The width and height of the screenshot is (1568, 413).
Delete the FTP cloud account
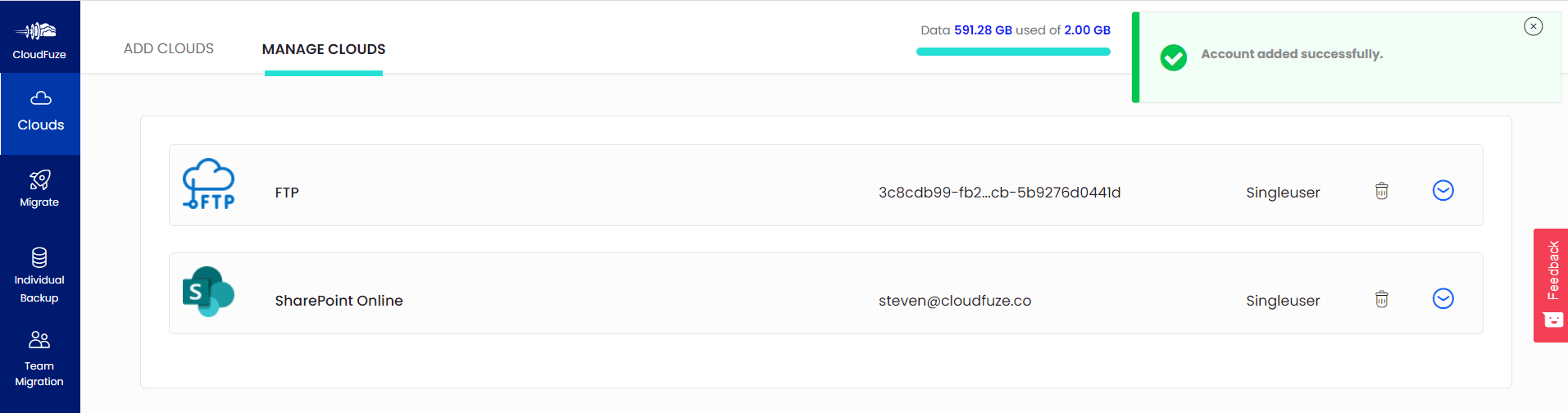click(1381, 191)
